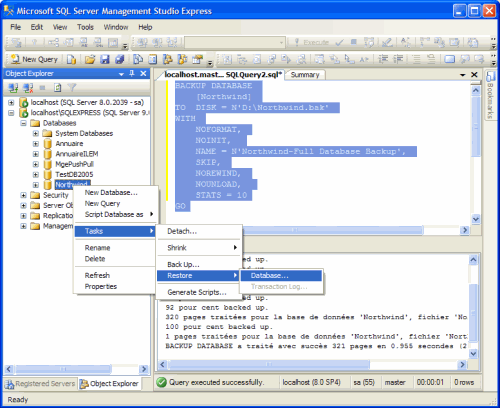Click the query editor vertical scrollbar down arrow
This screenshot has height=408, width=500.
476,219
